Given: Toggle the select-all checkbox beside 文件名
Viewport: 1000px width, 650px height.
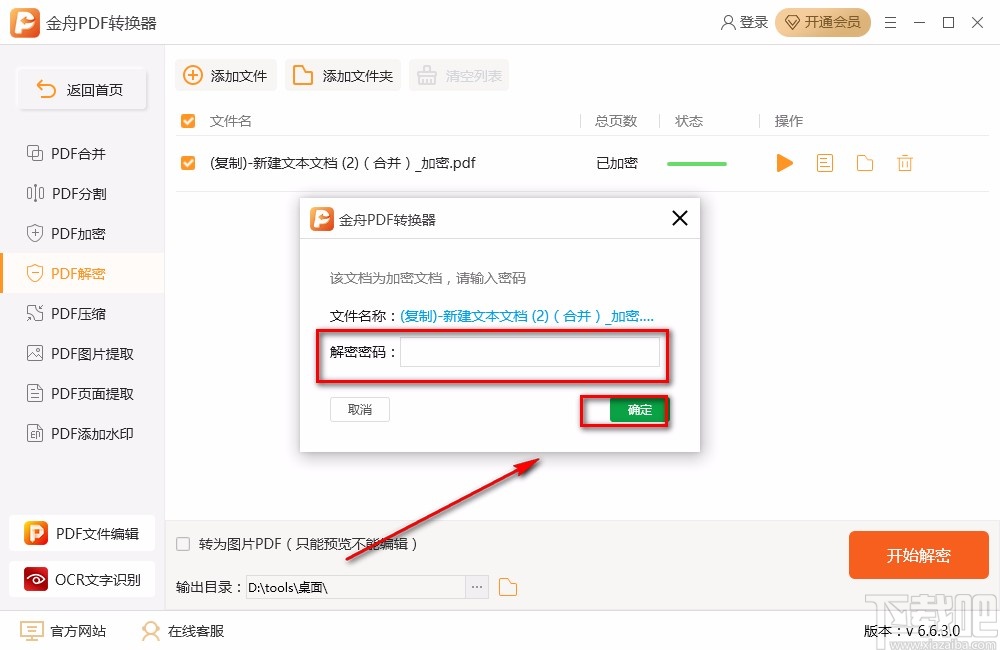Looking at the screenshot, I should [x=188, y=121].
